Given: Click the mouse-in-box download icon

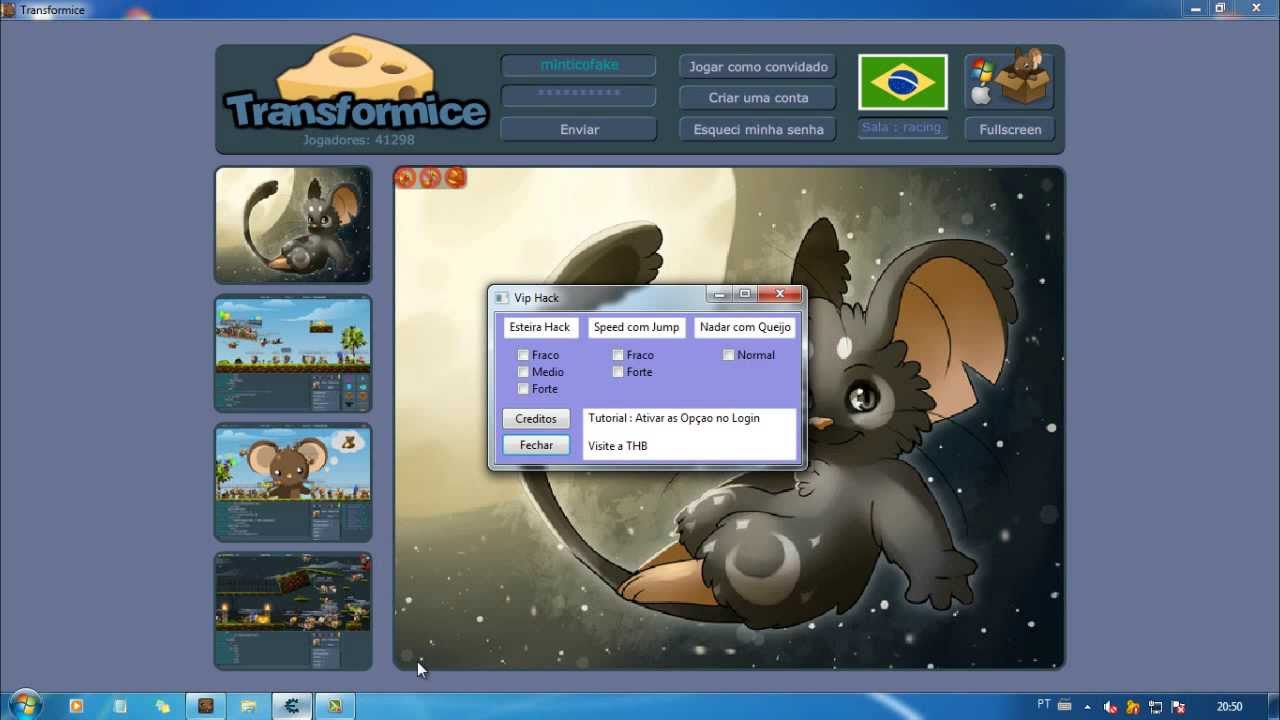Looking at the screenshot, I should [1010, 80].
